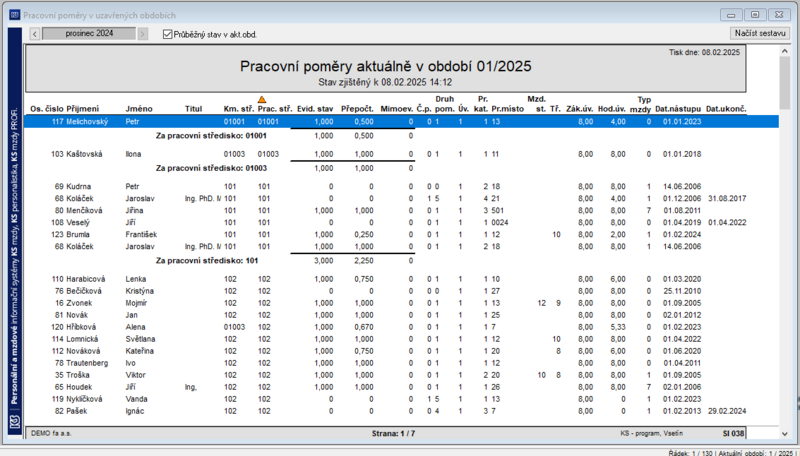Select row of Zvonek Mojmír
This screenshot has width=800, height=456.
pos(402,303)
